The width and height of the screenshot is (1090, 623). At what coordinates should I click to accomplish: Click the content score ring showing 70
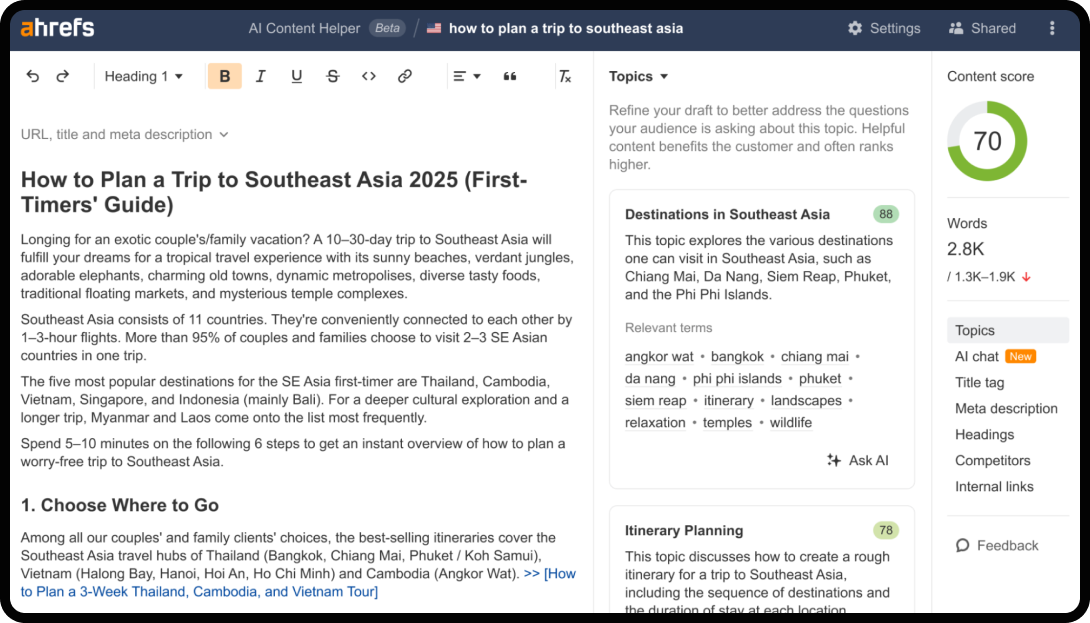click(987, 141)
